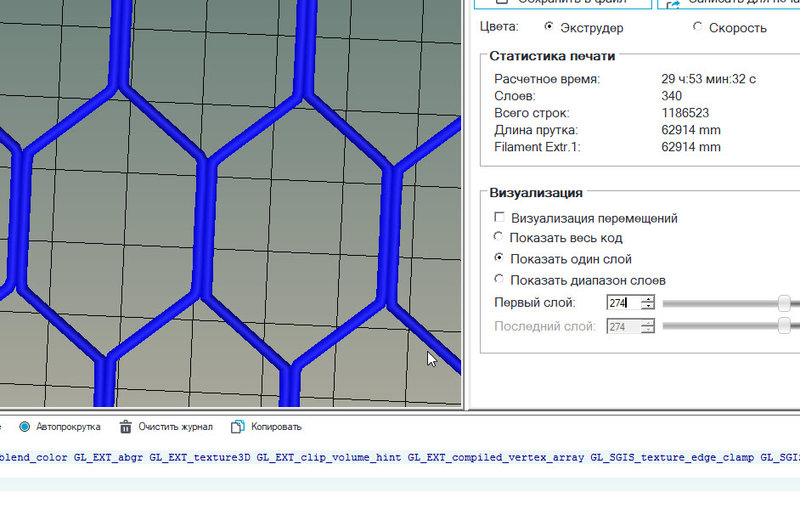Click the Очистить журнал label

click(x=176, y=427)
